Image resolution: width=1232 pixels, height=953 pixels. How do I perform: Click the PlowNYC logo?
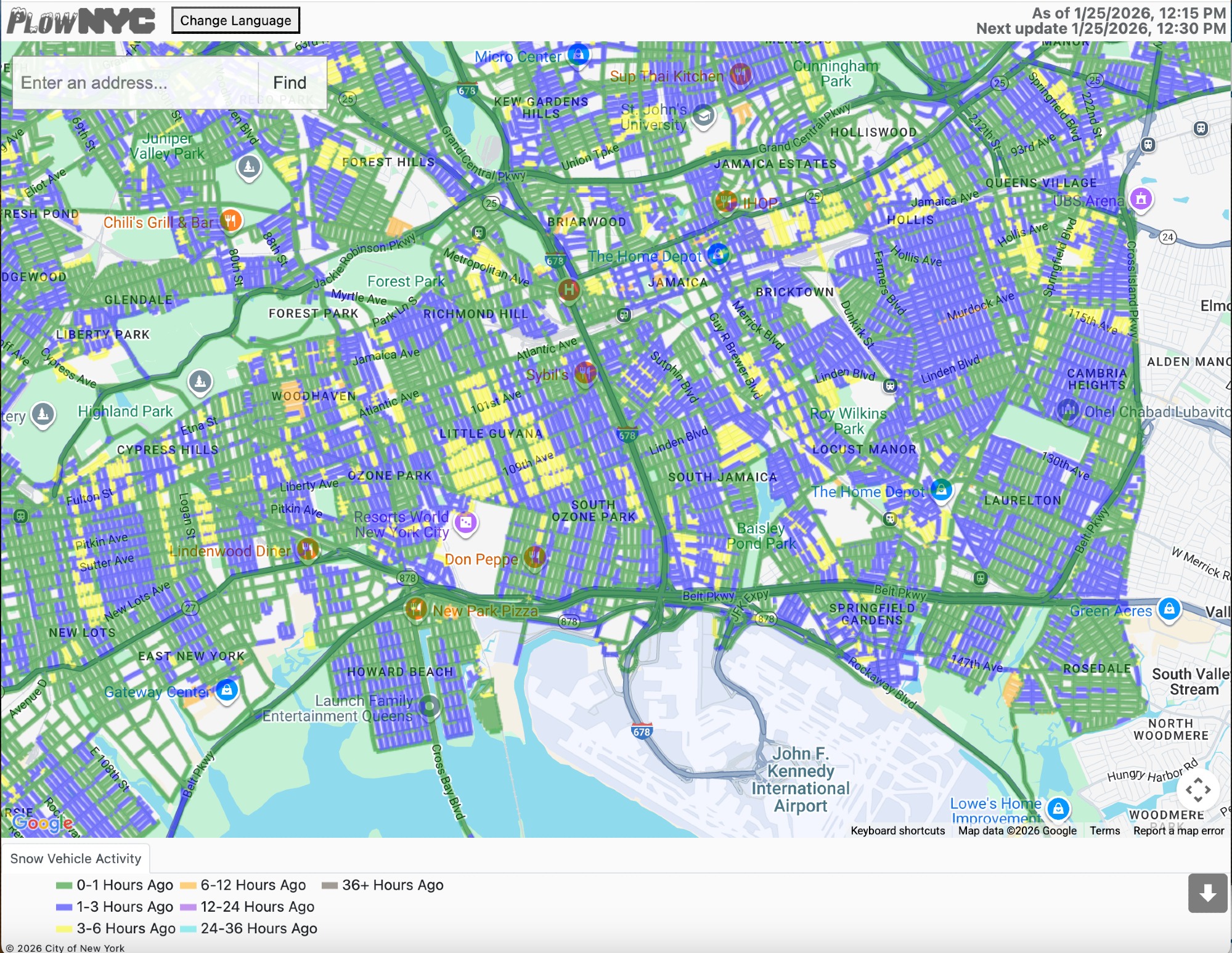click(81, 21)
